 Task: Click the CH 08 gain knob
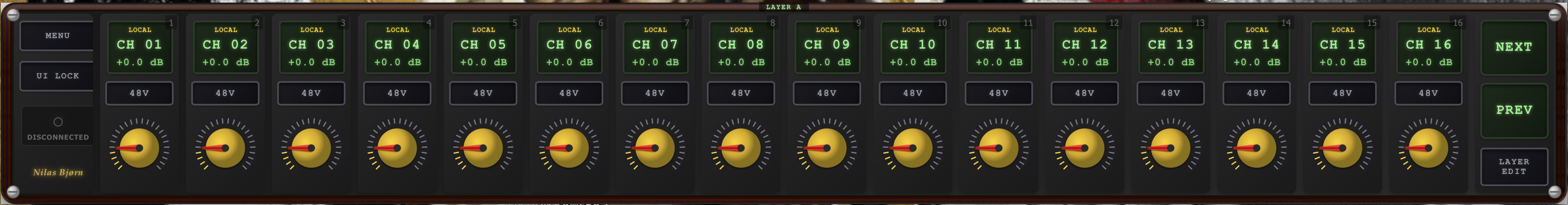(x=741, y=148)
